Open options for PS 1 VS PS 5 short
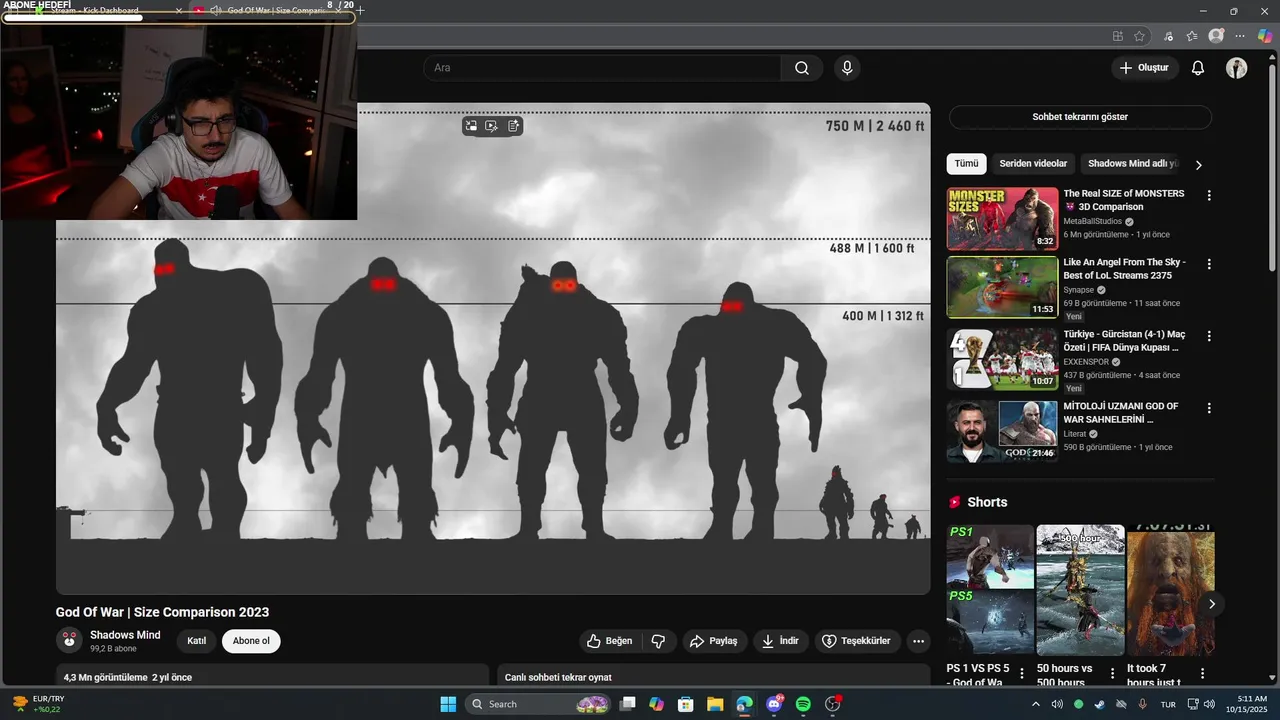 1022,674
